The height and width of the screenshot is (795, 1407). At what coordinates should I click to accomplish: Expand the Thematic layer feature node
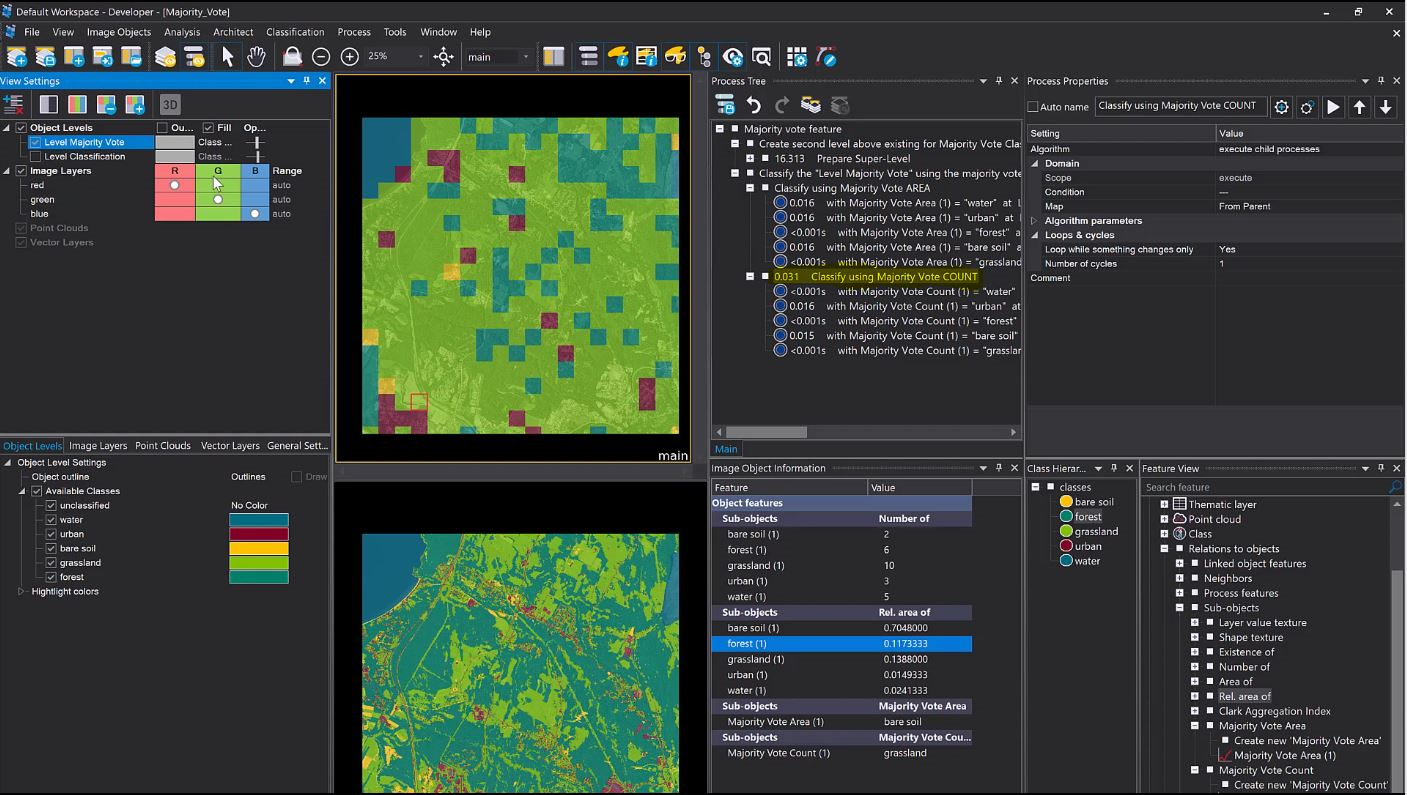click(x=1164, y=504)
